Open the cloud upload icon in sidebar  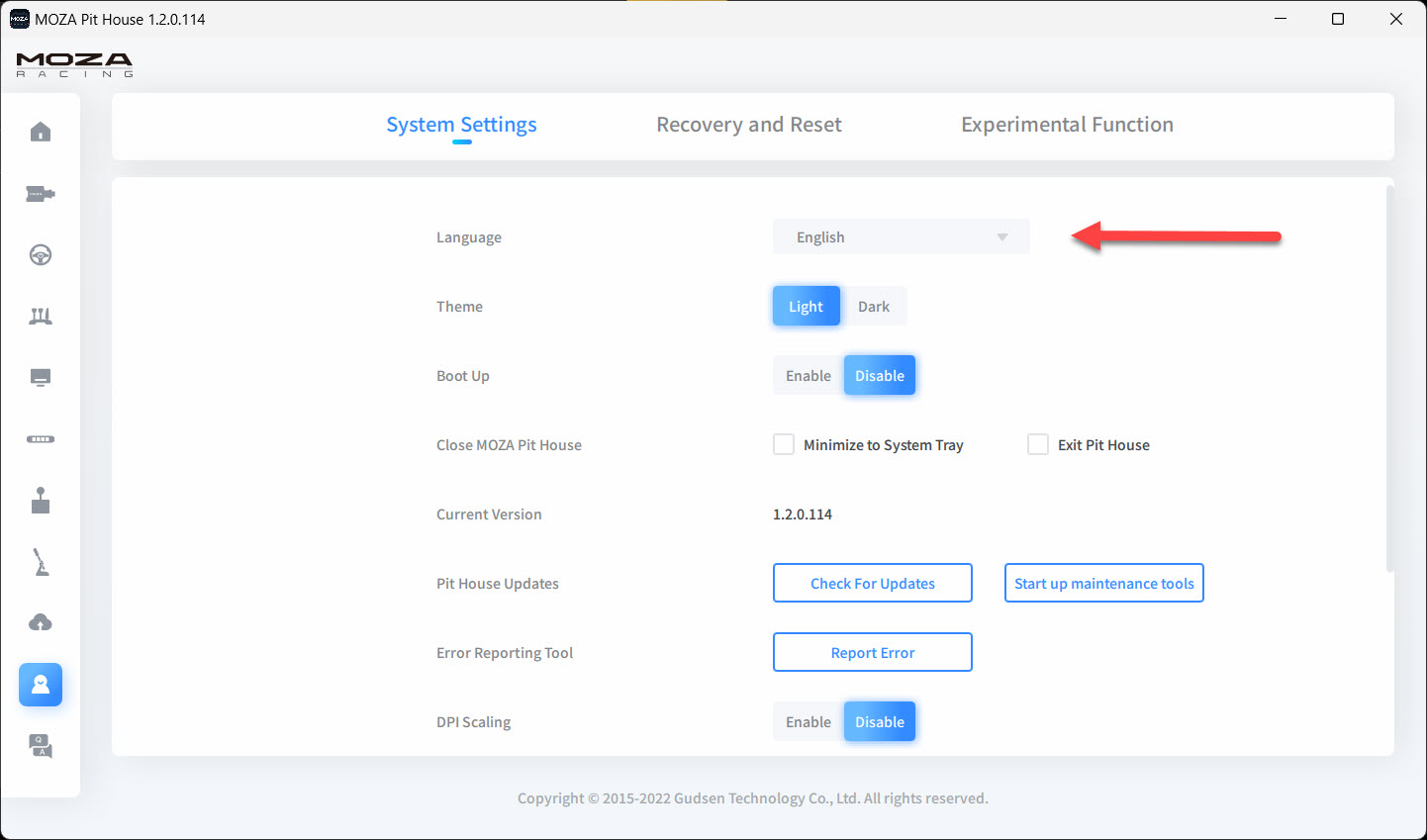pos(41,622)
